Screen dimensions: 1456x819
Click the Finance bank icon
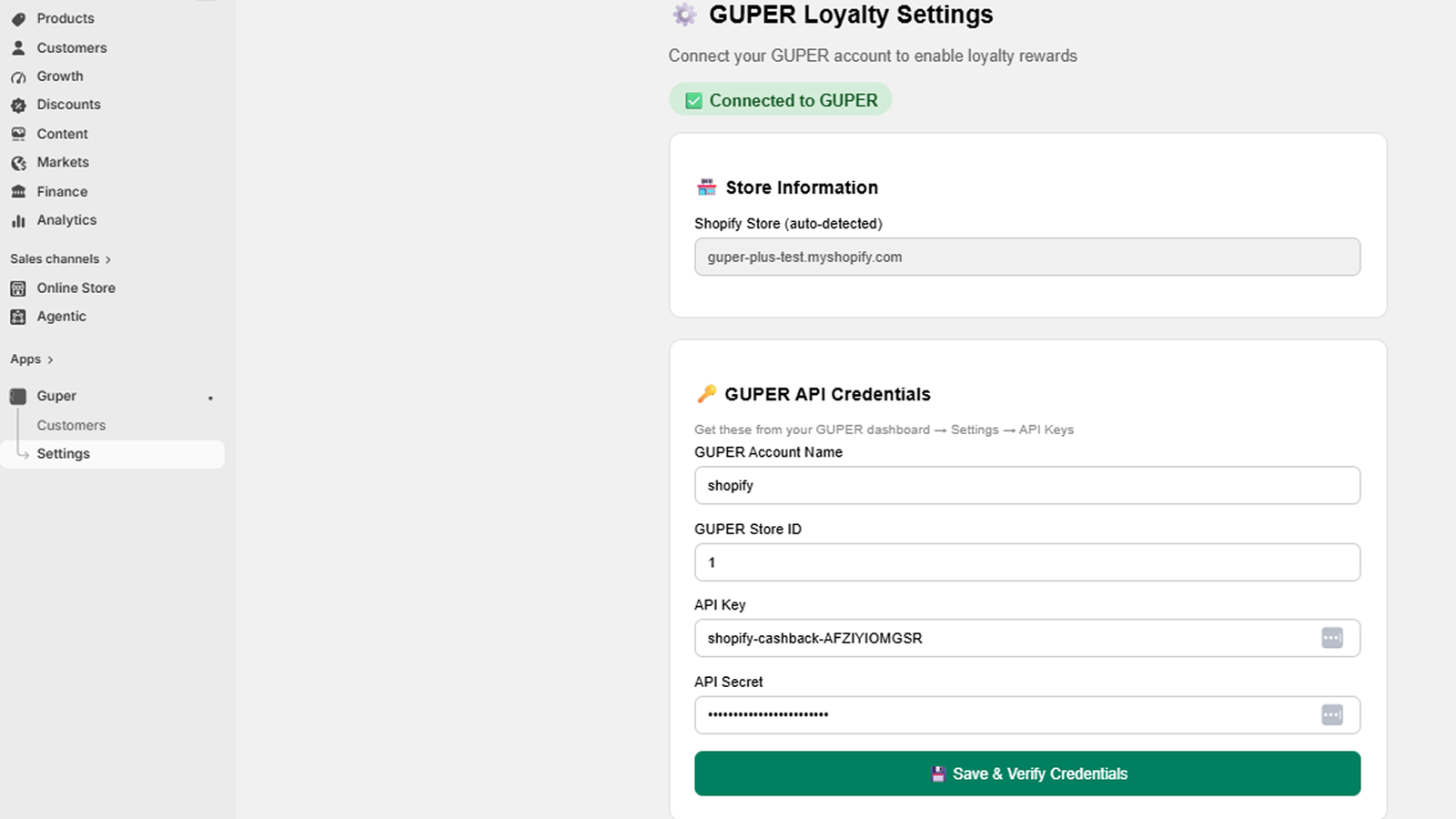point(18,192)
